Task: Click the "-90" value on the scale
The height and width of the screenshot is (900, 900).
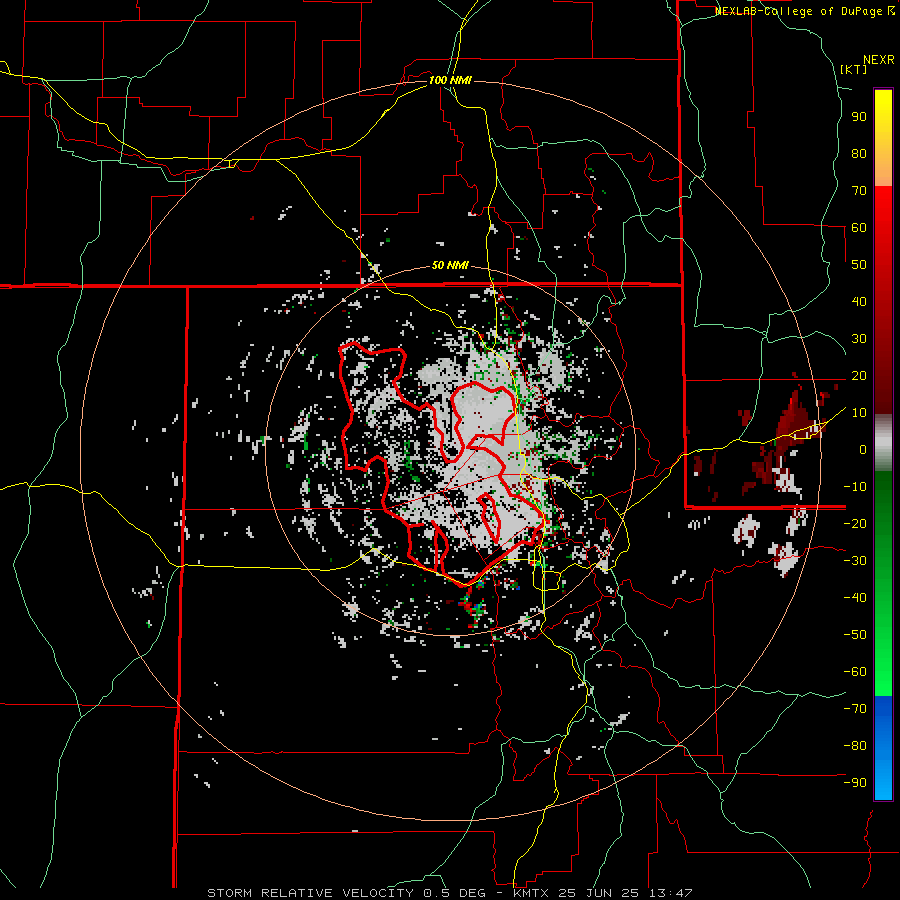Action: pyautogui.click(x=855, y=783)
